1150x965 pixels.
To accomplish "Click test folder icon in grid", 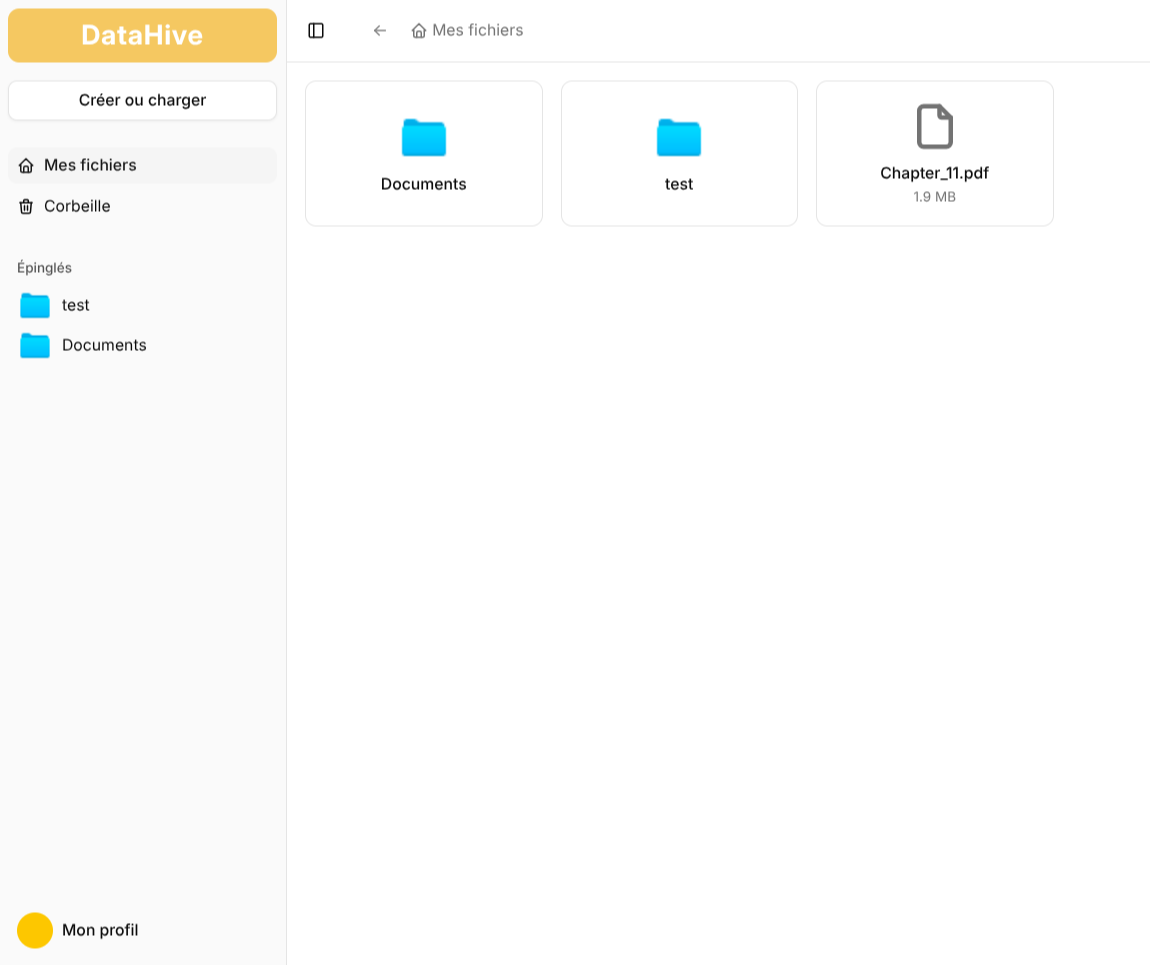I will point(679,137).
